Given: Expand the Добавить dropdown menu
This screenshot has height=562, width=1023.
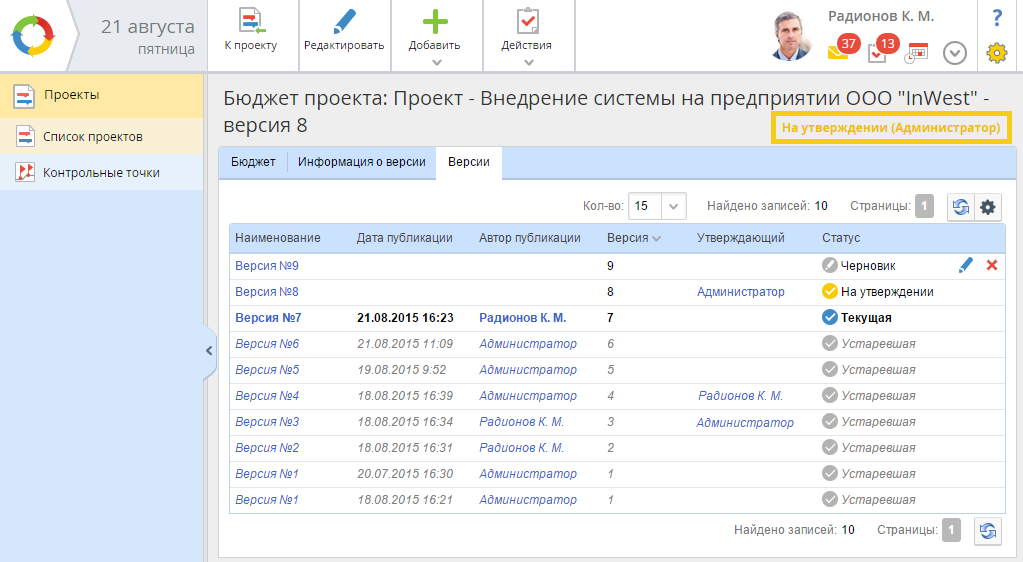Looking at the screenshot, I should click(x=436, y=62).
